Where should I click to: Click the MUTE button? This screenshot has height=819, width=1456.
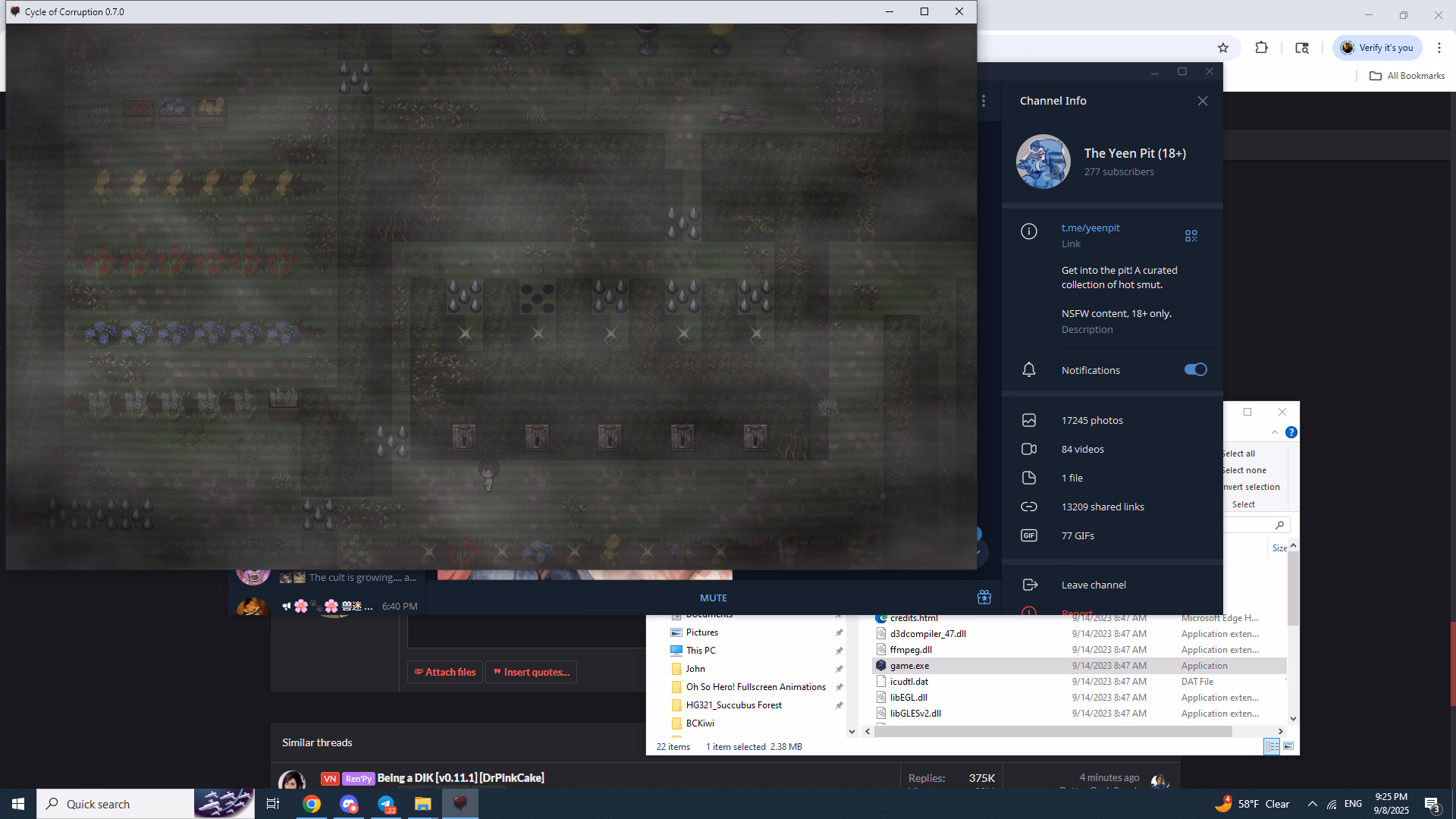pyautogui.click(x=713, y=598)
